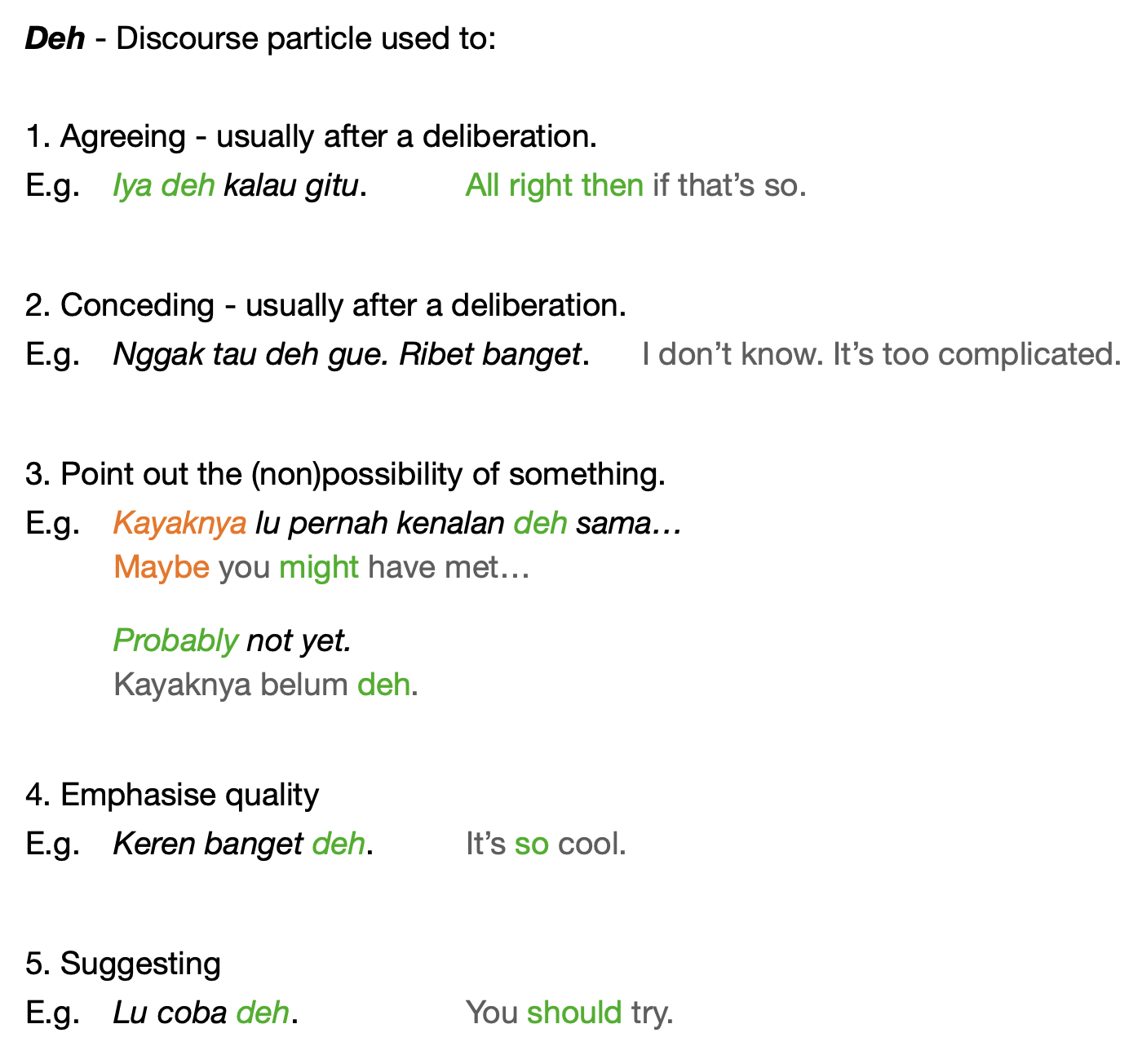Click "Discourse particle used to:" text
Screen dimensions: 1142x1064
click(x=306, y=38)
